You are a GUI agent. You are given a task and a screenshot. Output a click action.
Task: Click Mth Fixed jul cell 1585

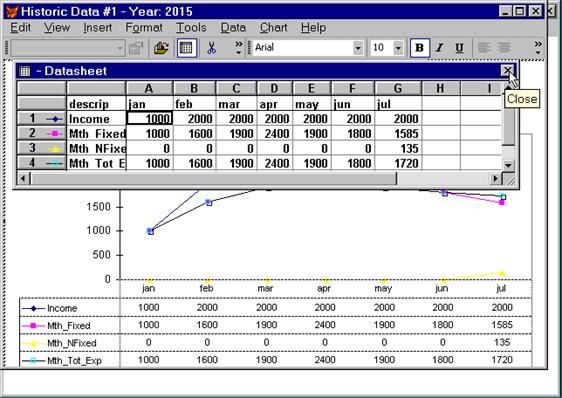398,133
